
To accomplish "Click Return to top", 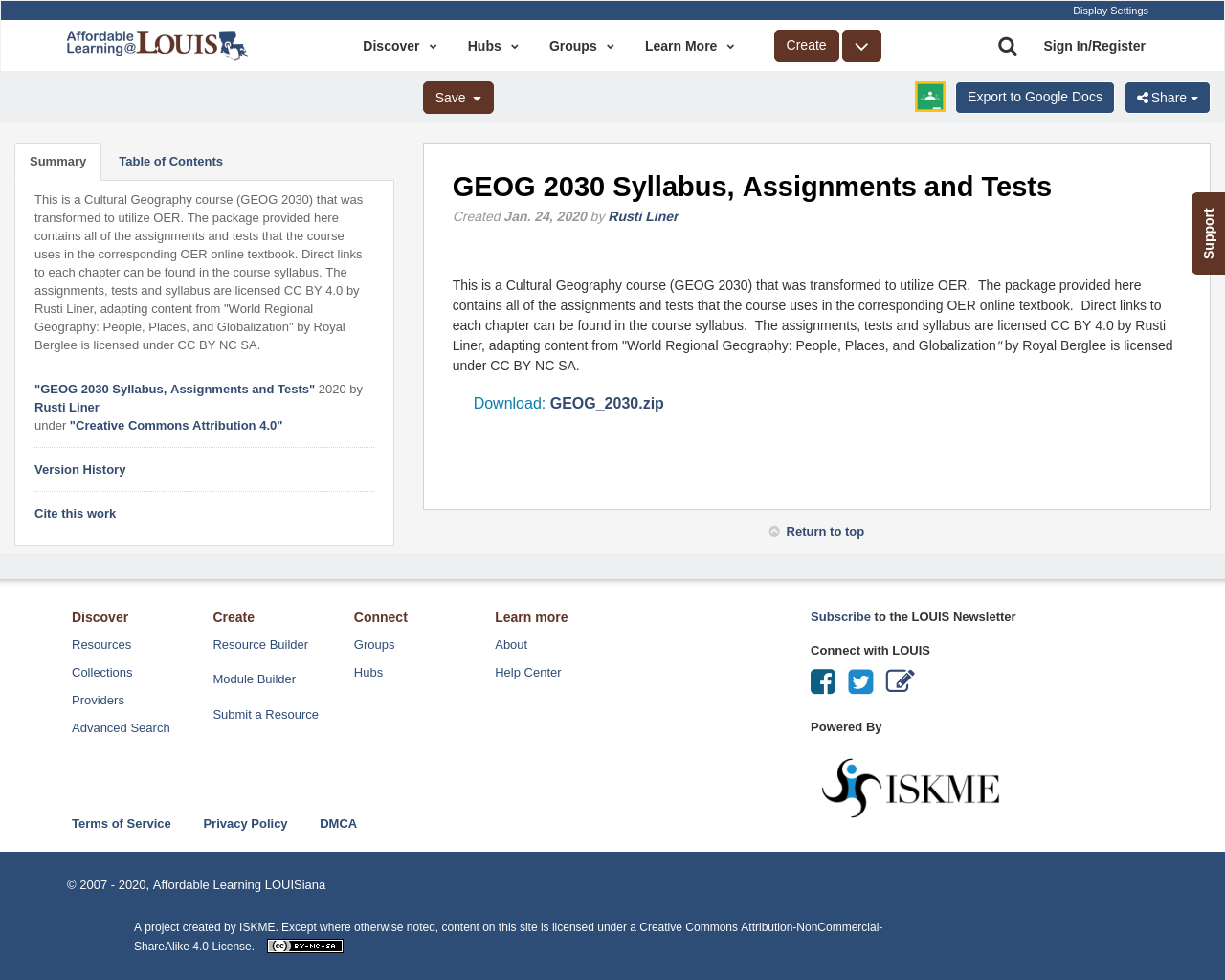I will (824, 532).
